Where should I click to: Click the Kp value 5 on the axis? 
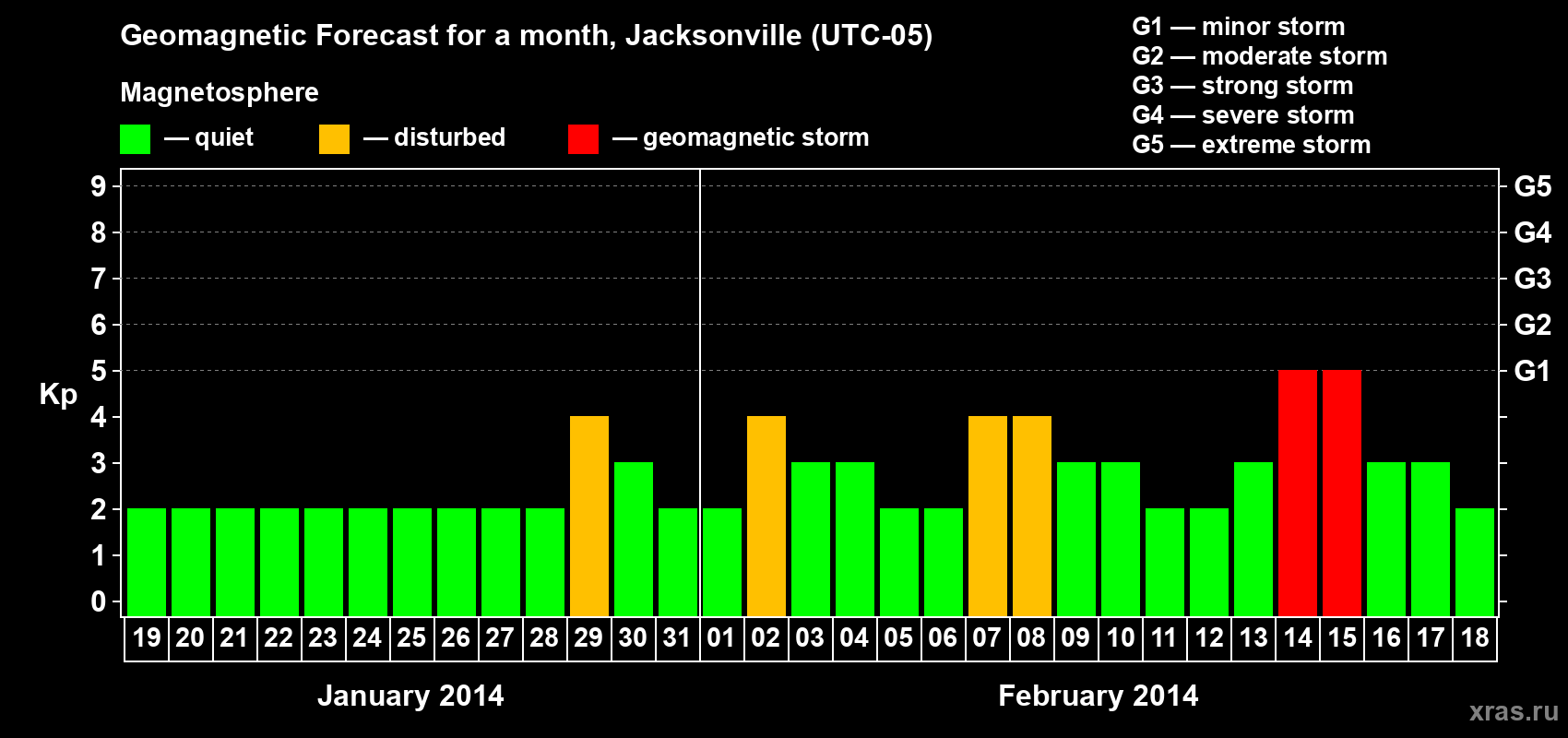[99, 371]
